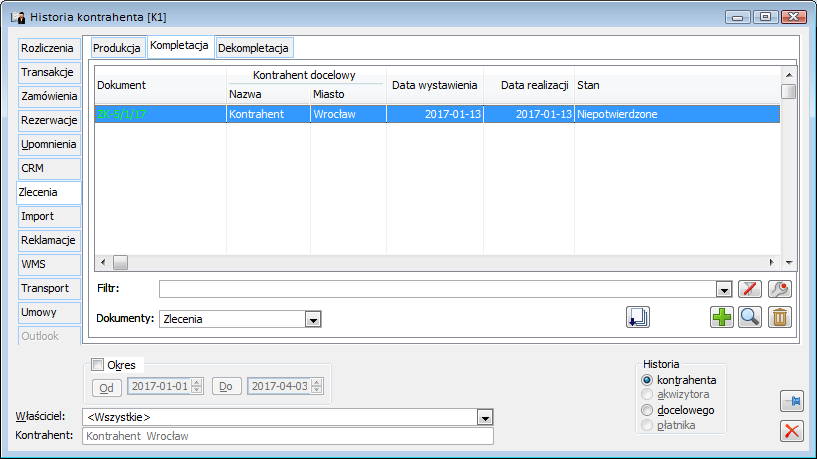Screen dimensions: 817x459
Task: Click the clear filter red-slash icon
Action: click(x=750, y=289)
